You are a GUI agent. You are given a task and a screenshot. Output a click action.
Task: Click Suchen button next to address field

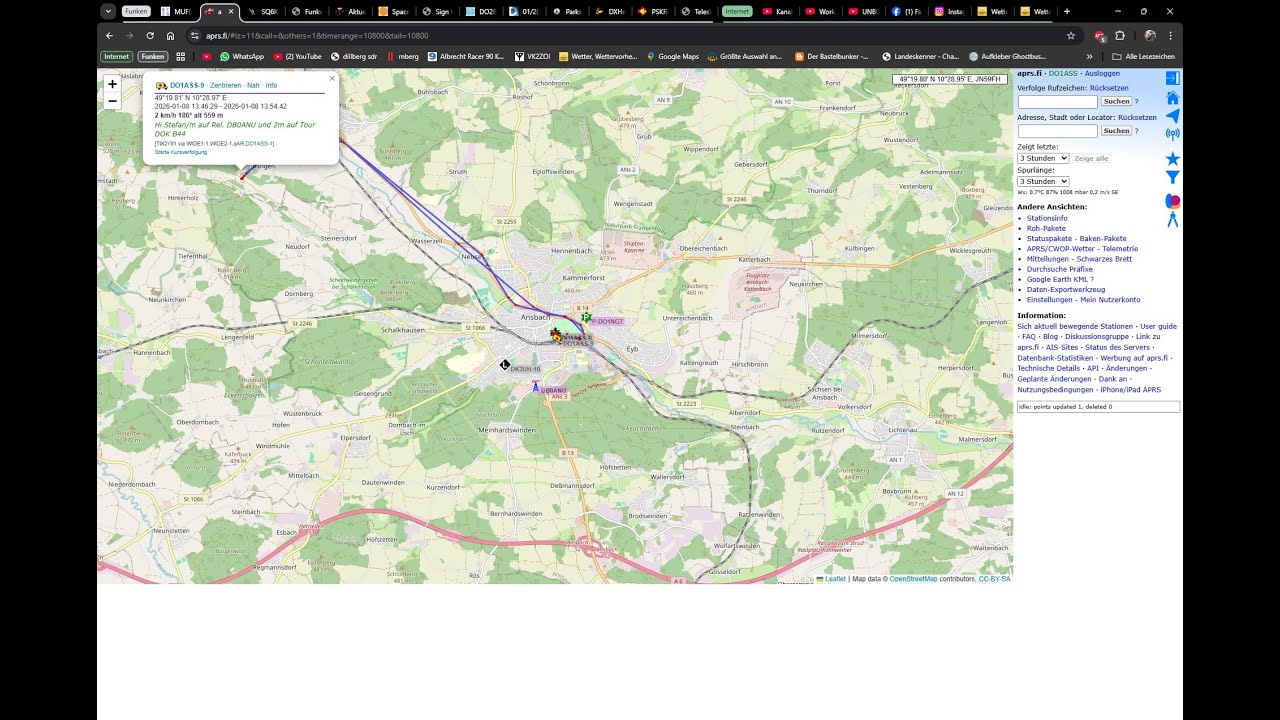[1116, 131]
